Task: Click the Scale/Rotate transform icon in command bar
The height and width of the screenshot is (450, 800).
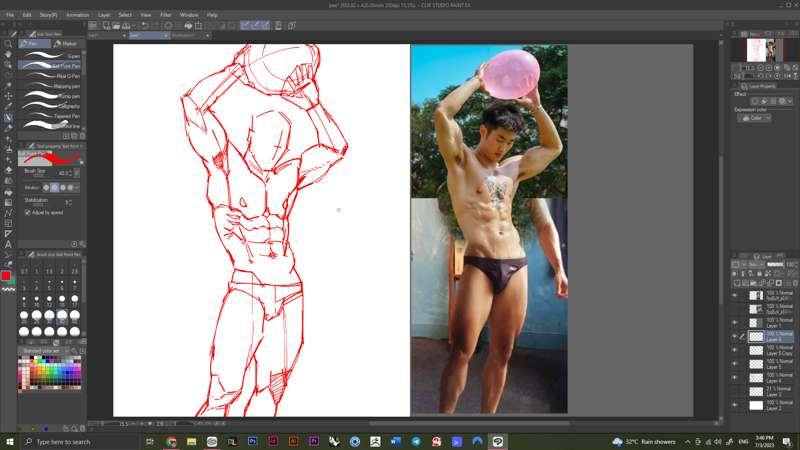Action: pos(198,26)
